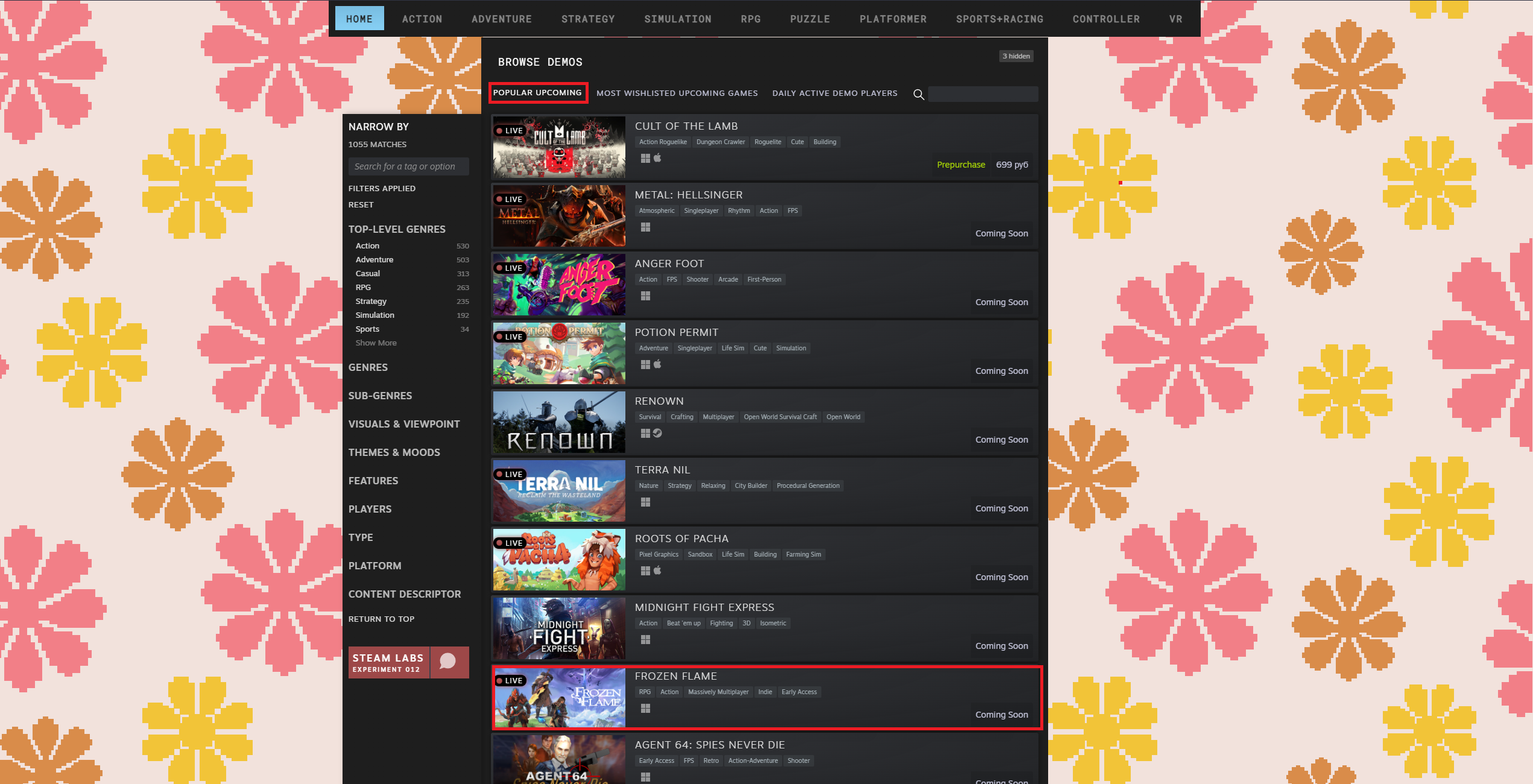Open Steam Labs Experiment 012 button
The width and height of the screenshot is (1533, 784).
pos(388,662)
